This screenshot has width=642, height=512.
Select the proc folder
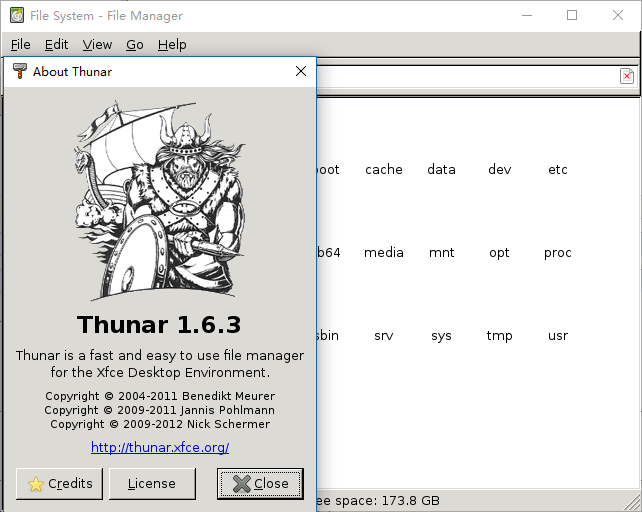coord(558,252)
